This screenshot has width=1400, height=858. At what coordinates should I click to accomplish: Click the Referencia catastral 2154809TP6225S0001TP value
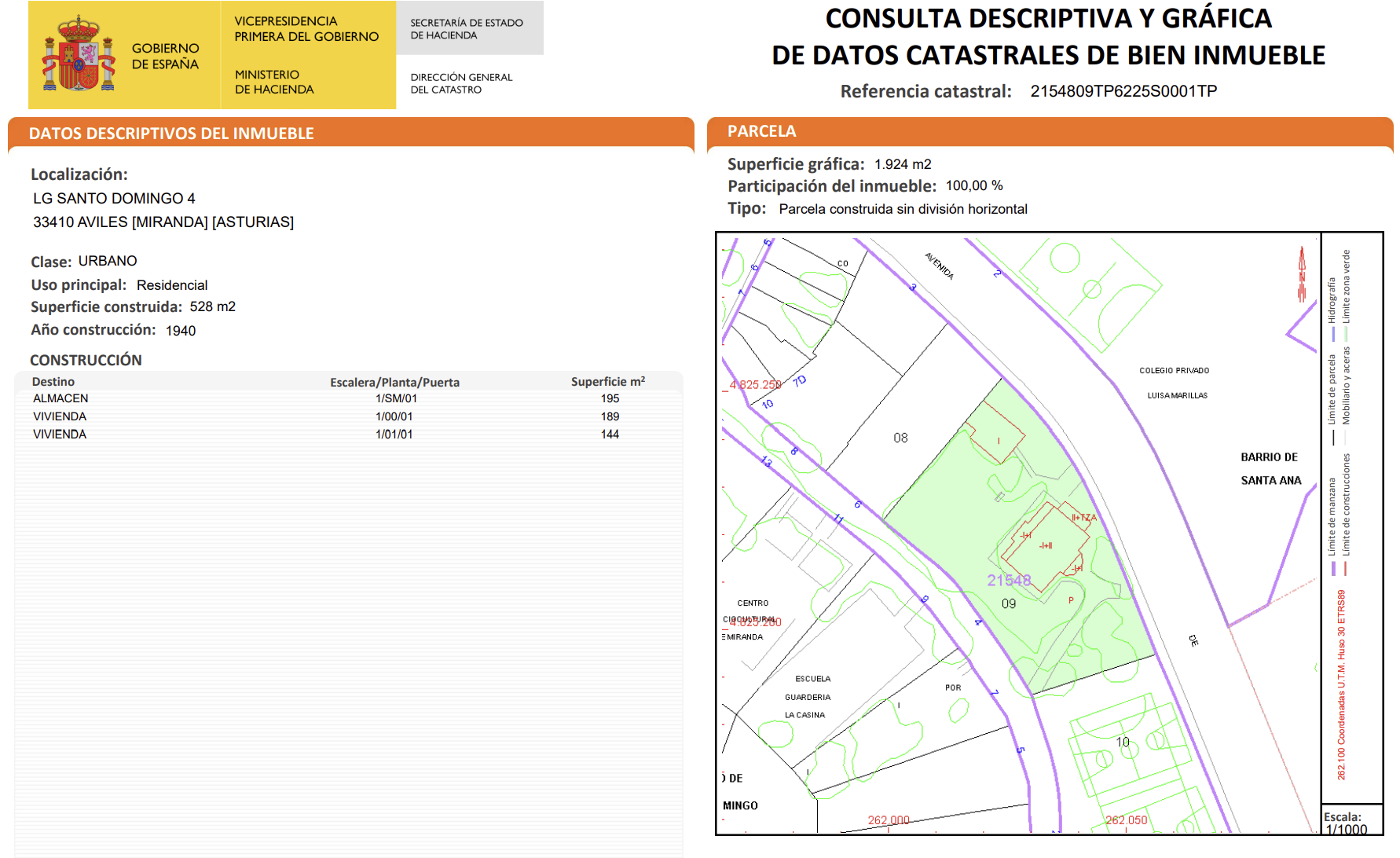coord(1123,91)
